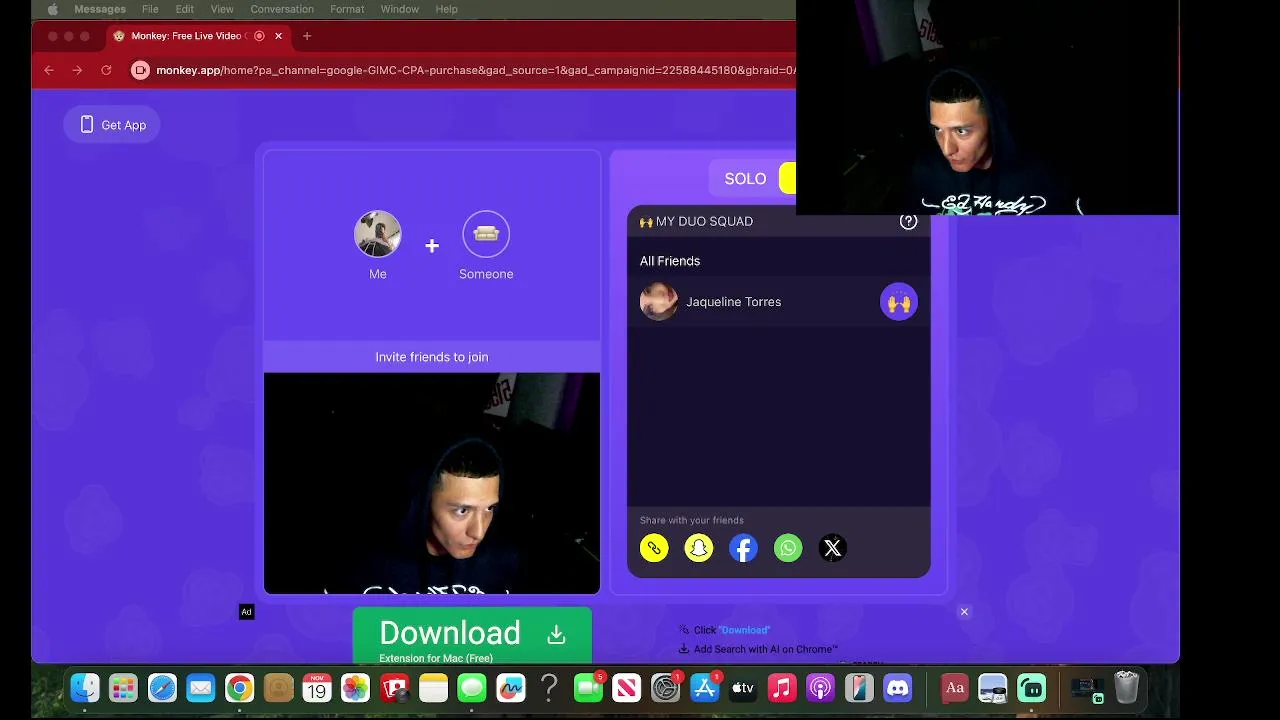This screenshot has height=720, width=1280.
Task: Click the local webcam preview video
Action: click(432, 484)
